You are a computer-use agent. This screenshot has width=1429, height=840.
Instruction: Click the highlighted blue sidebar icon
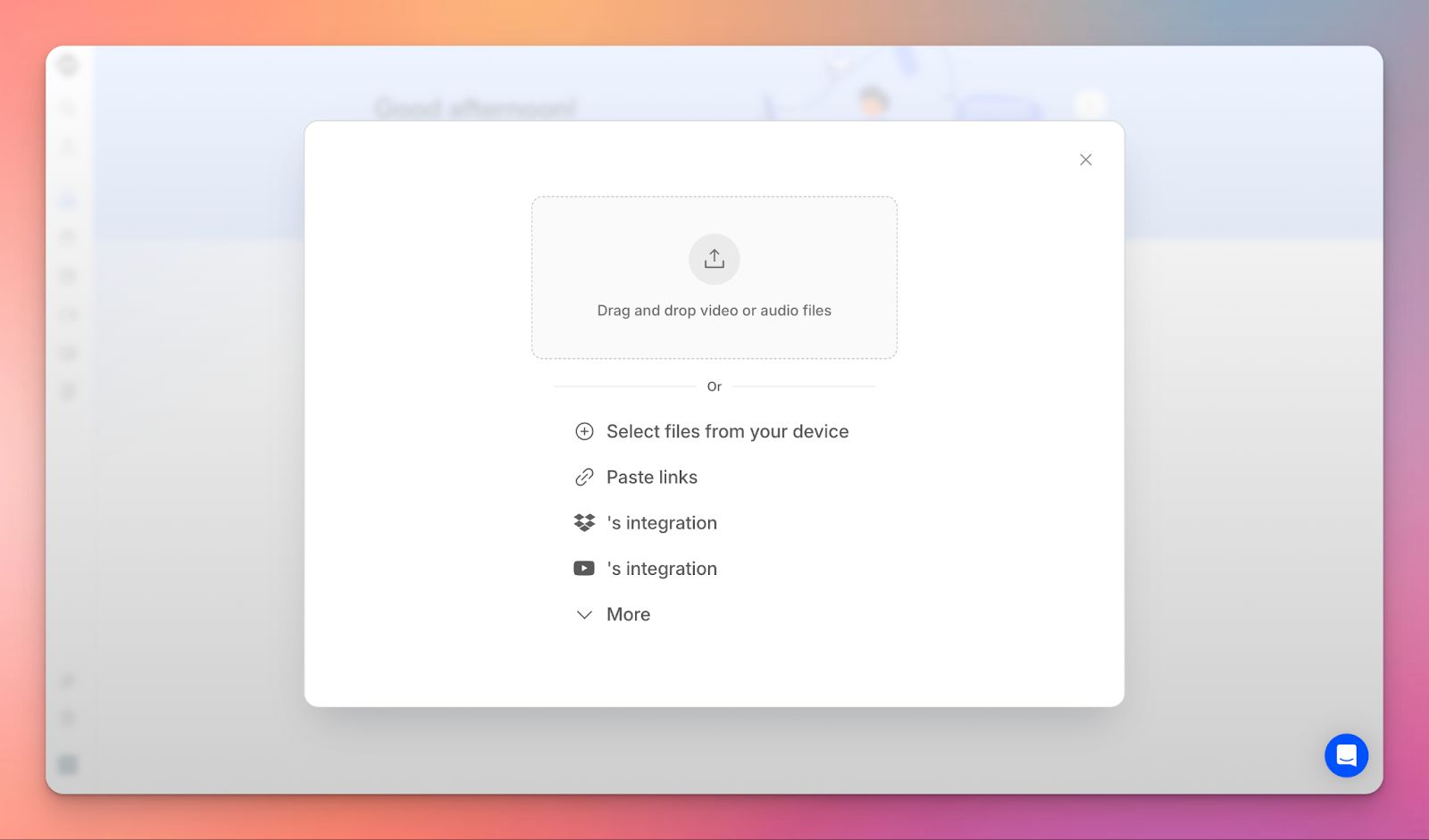click(x=66, y=200)
